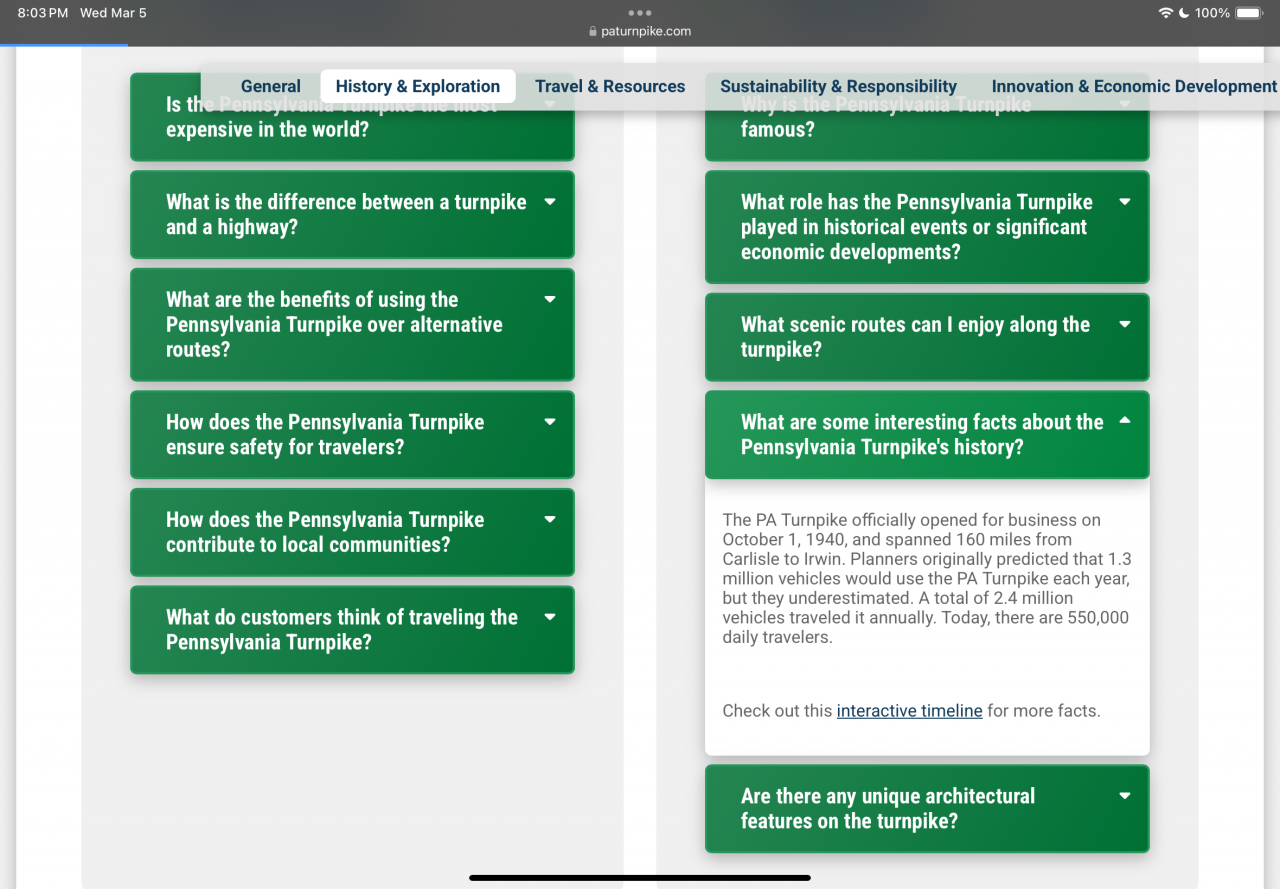Select the History & Exploration tab
The height and width of the screenshot is (889, 1280).
(x=418, y=86)
